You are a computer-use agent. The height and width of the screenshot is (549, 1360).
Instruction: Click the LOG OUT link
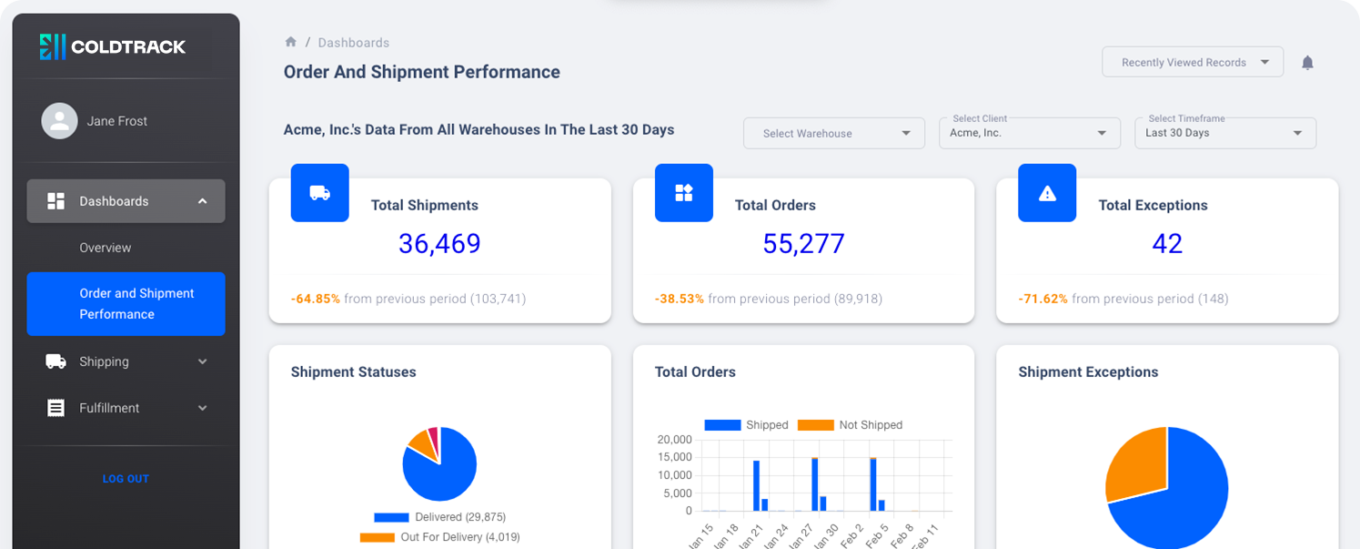pos(126,479)
